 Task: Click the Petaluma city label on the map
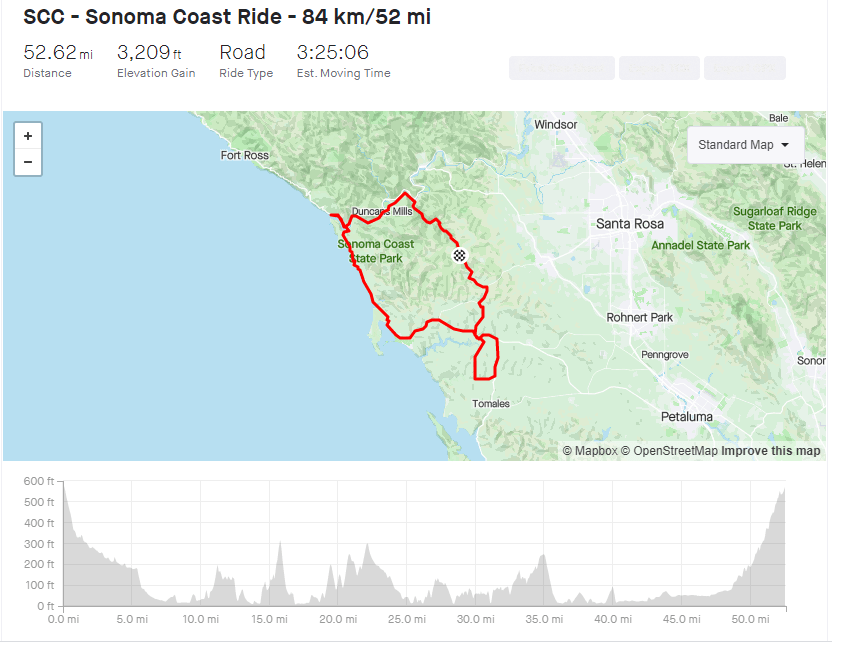tap(687, 416)
